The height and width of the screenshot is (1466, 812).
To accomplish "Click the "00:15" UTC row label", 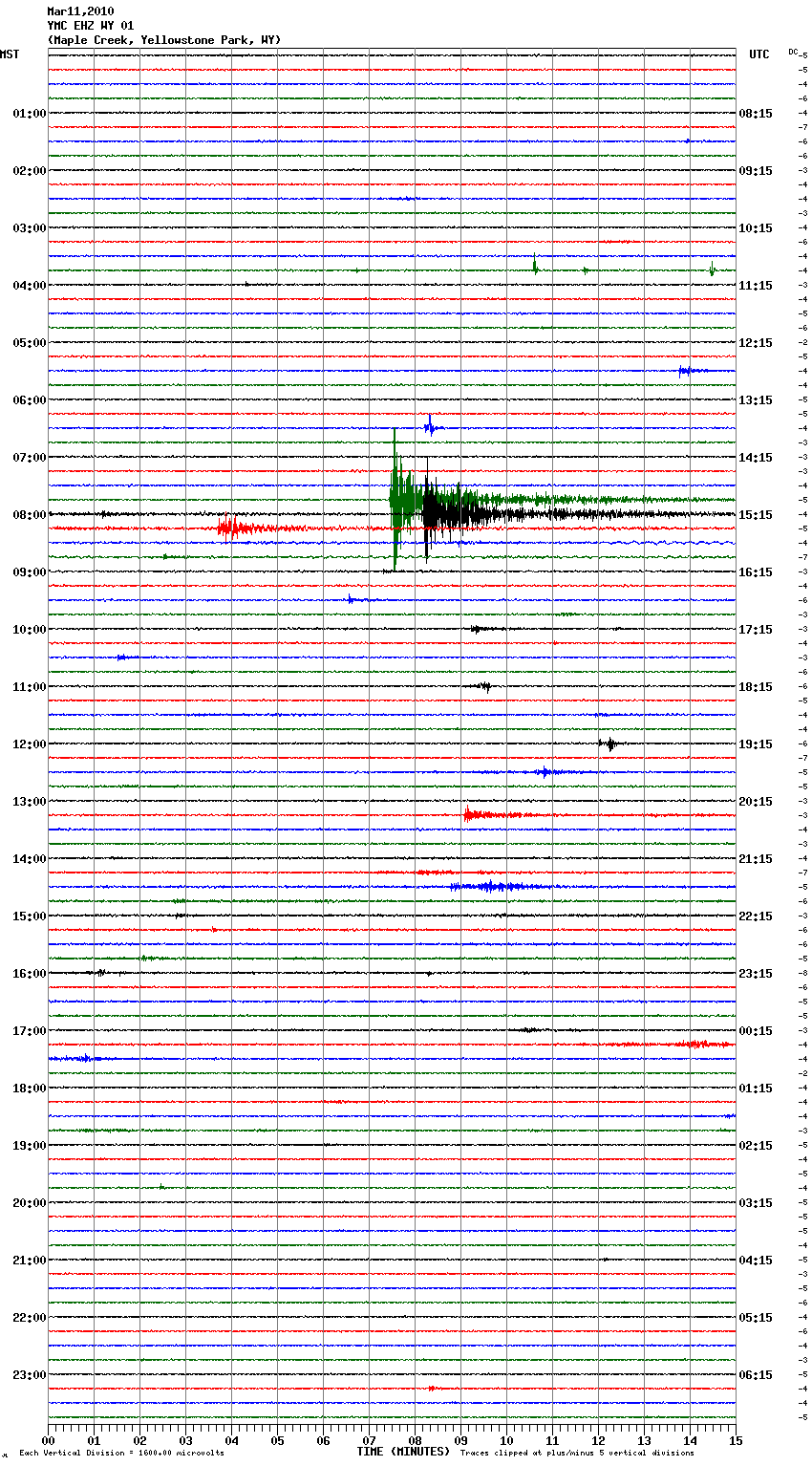I will [756, 1031].
